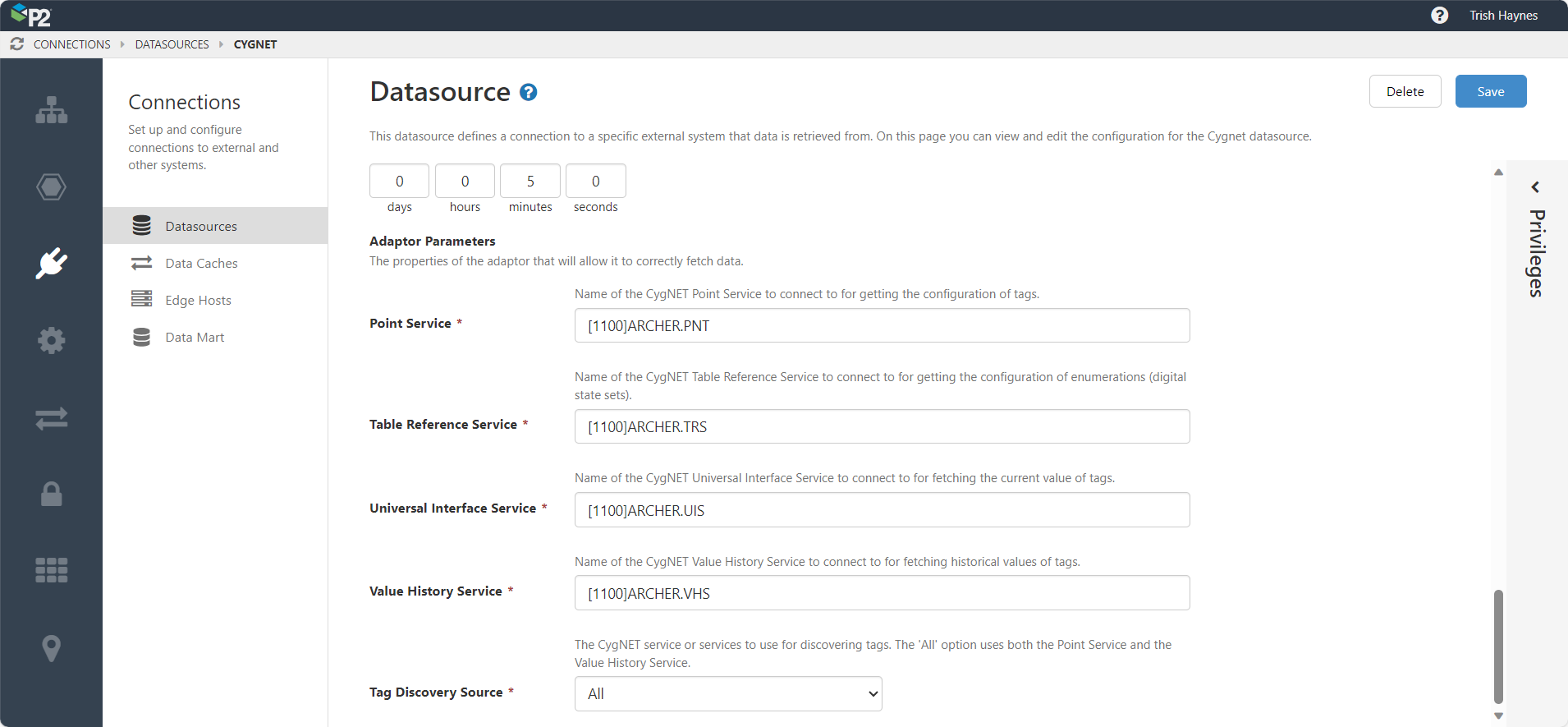Click the Delete button
The image size is (1568, 727).
(1405, 91)
